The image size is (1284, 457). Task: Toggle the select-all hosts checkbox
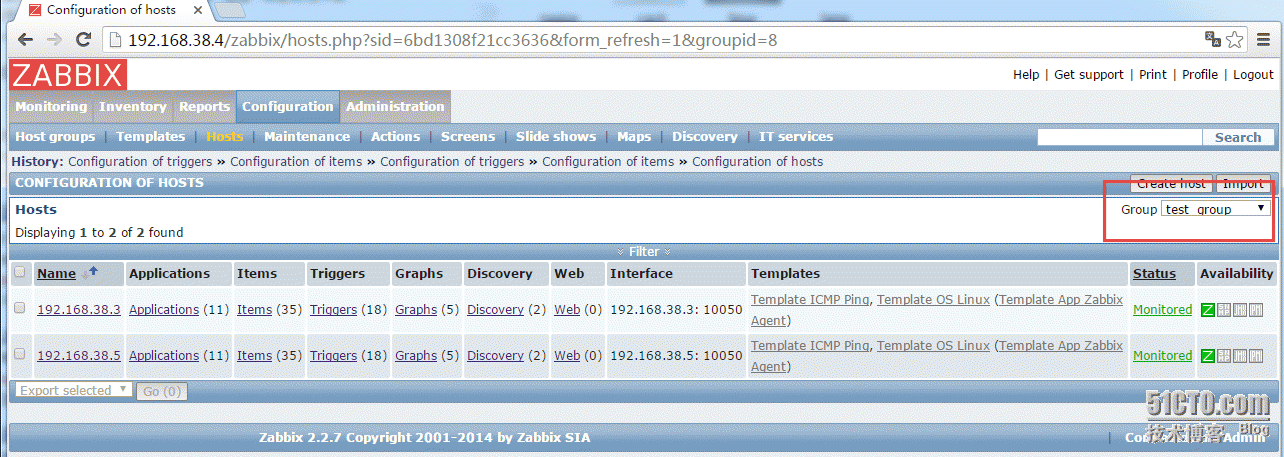click(x=20, y=272)
